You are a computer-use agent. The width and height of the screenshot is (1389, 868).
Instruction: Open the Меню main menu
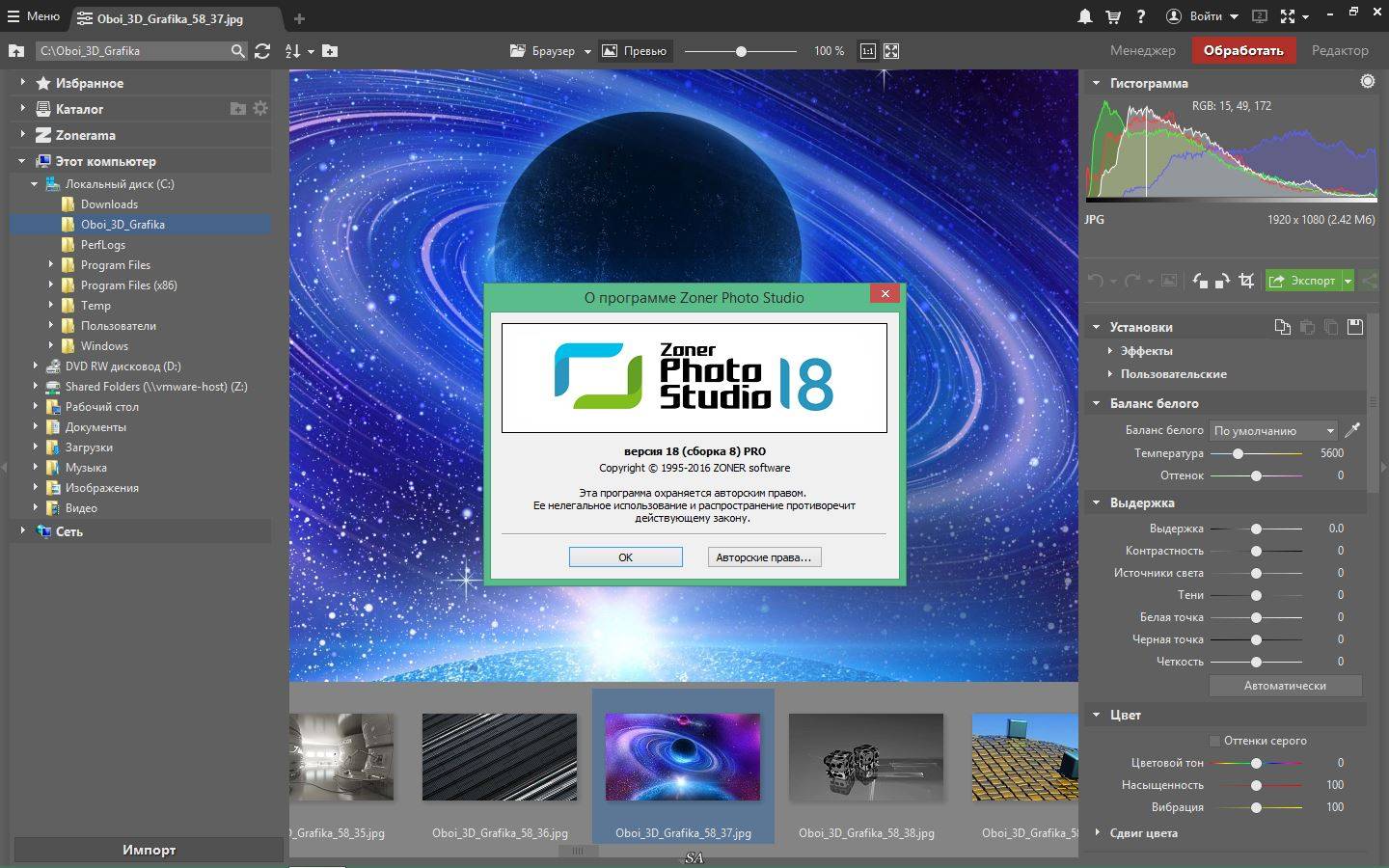coord(34,16)
